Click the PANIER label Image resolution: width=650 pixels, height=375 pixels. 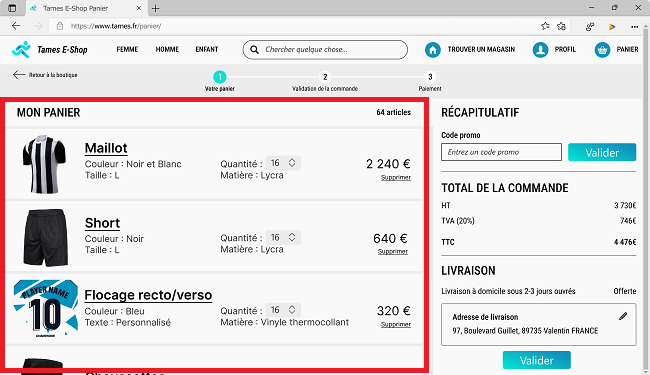tap(627, 49)
